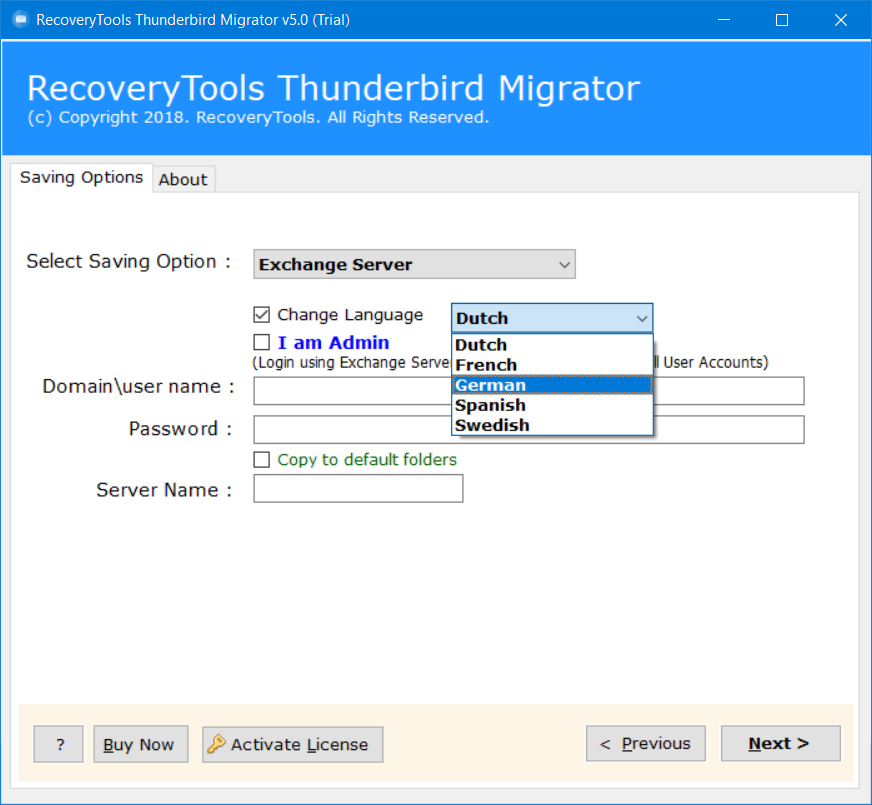
Task: Click the key icon on Activate License
Action: (x=216, y=743)
